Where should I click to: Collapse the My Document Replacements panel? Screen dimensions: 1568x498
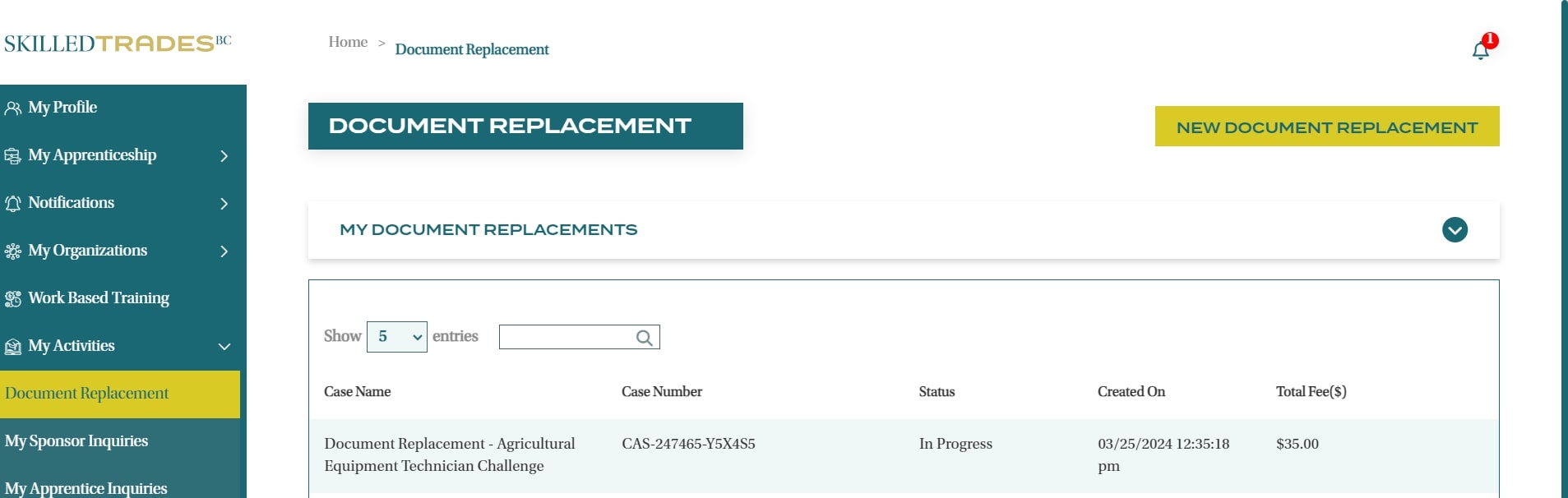[1455, 230]
